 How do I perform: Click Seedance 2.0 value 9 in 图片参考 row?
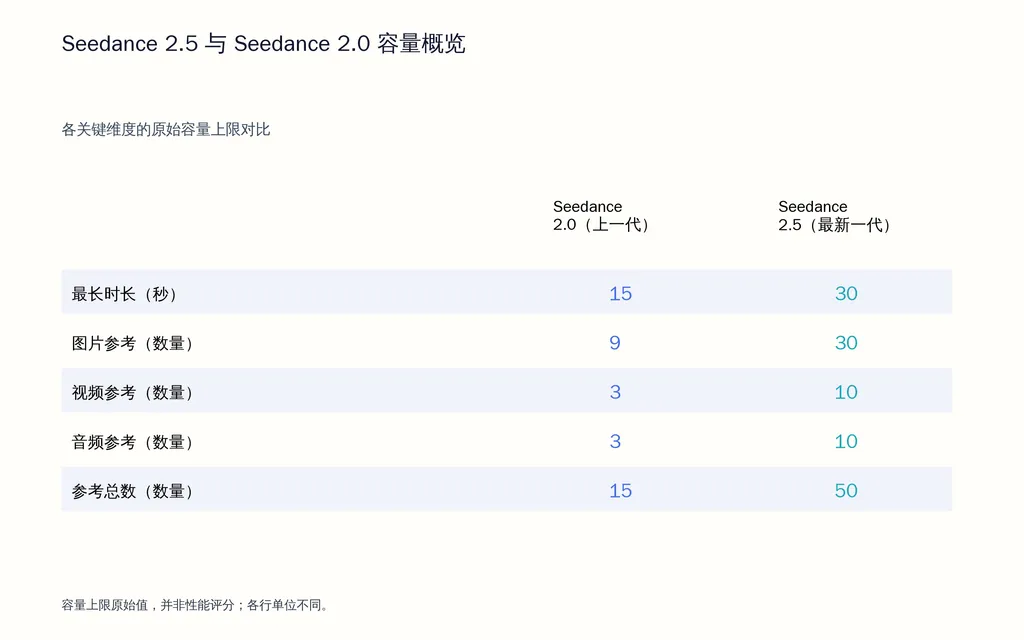tap(615, 343)
